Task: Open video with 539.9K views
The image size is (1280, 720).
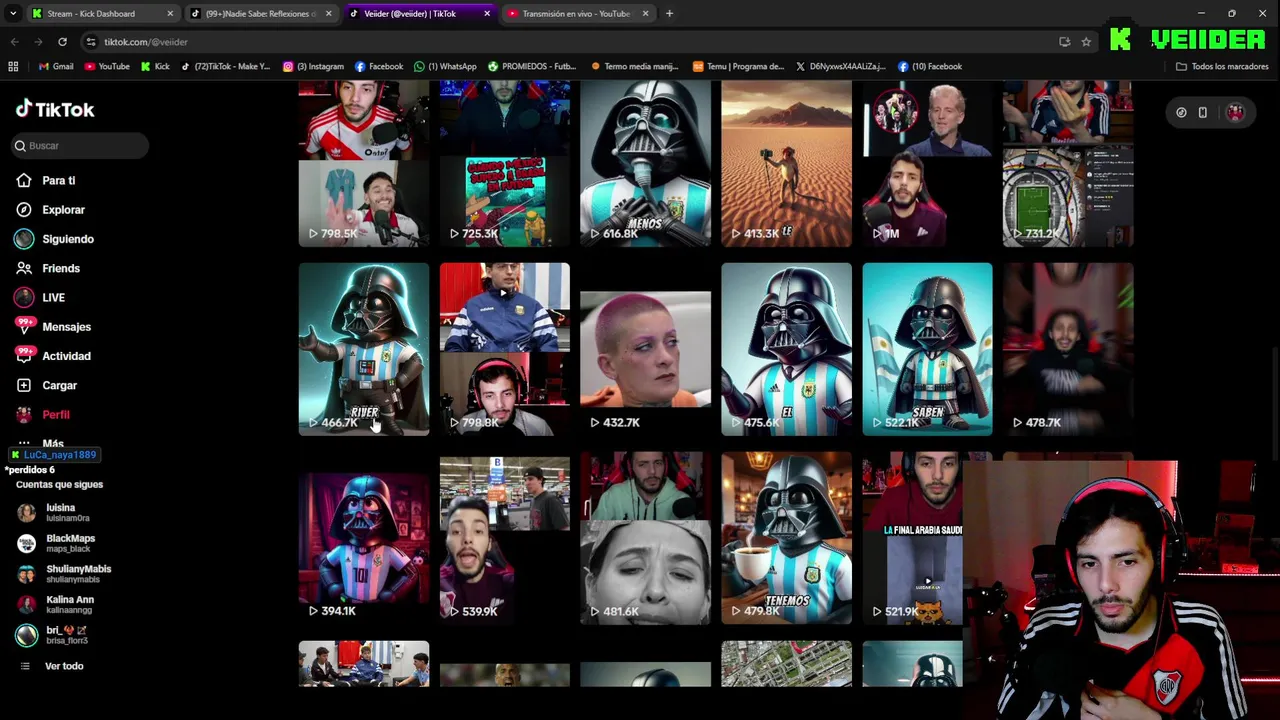Action: point(505,540)
